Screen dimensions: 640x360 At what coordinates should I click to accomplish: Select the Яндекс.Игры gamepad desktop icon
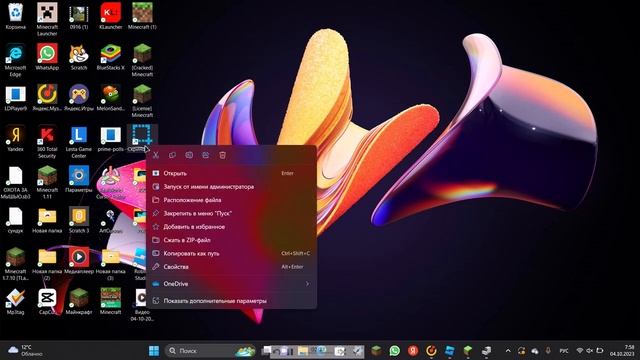click(79, 98)
